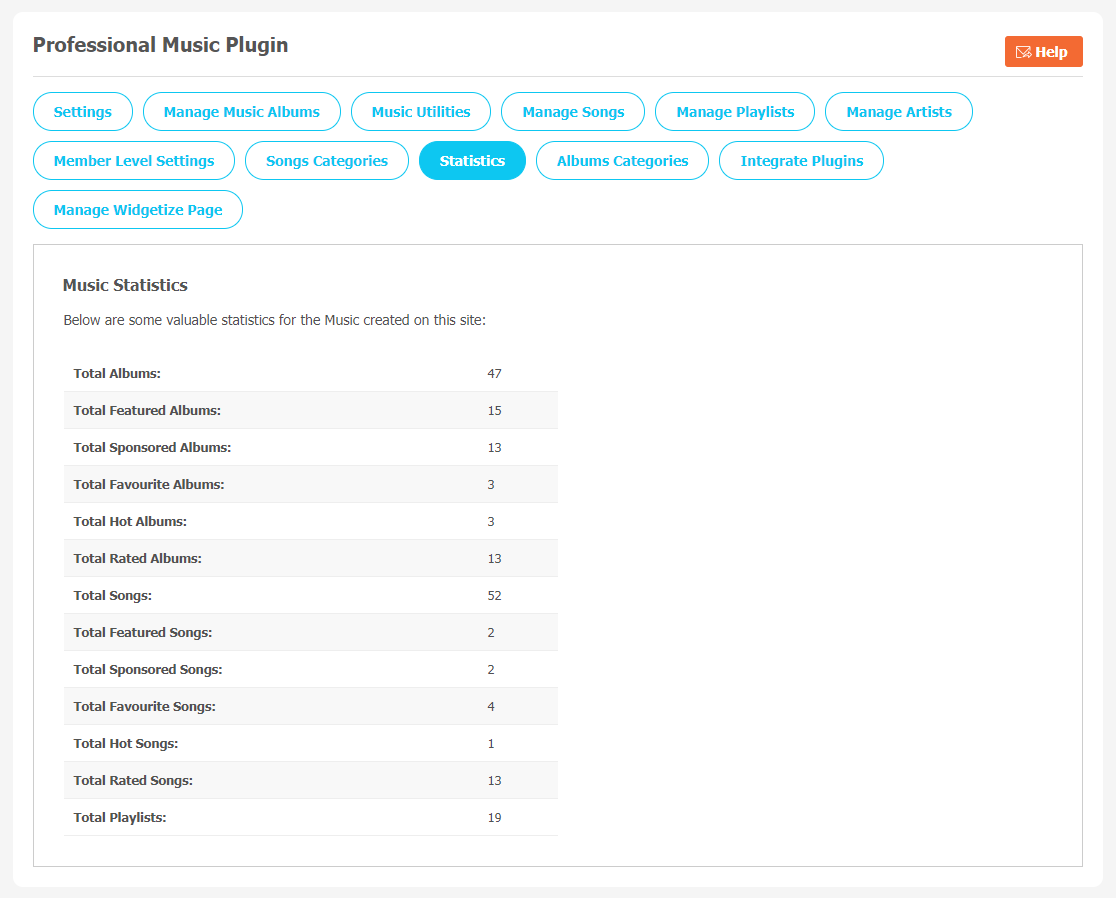Select the 'Total Favourite Albums:' label
Image resolution: width=1116 pixels, height=898 pixels.
point(149,485)
